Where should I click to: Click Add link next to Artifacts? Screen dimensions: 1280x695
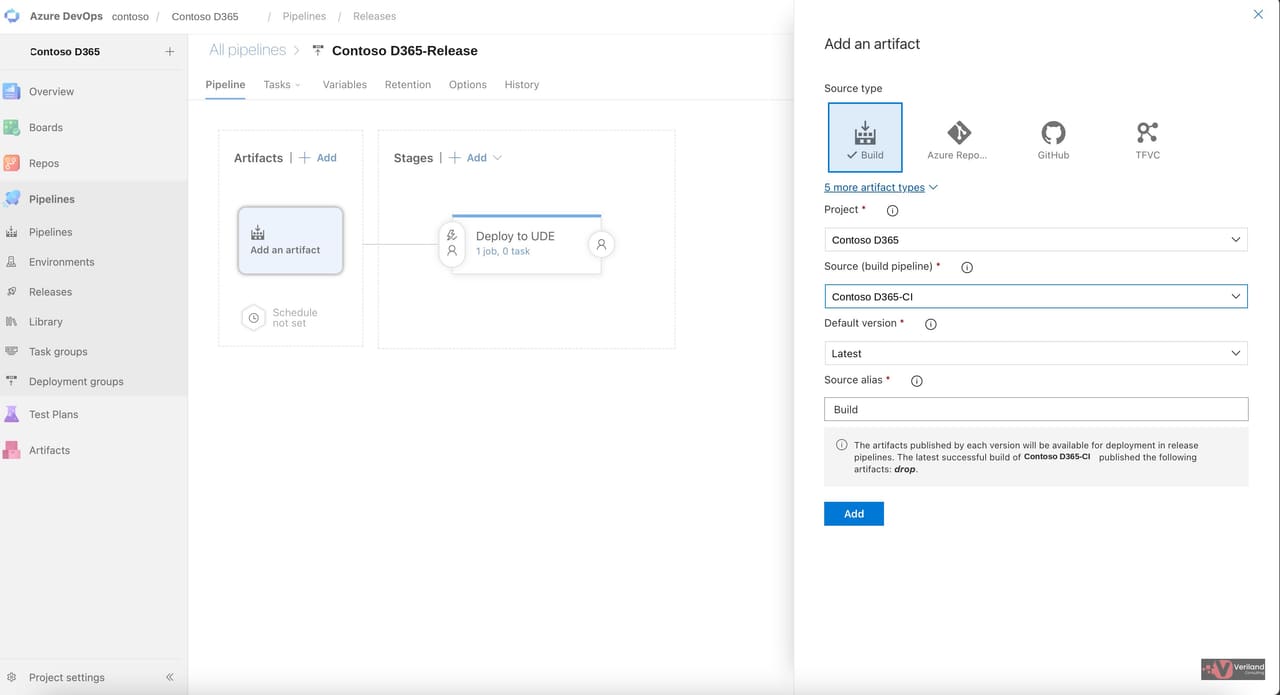click(318, 158)
